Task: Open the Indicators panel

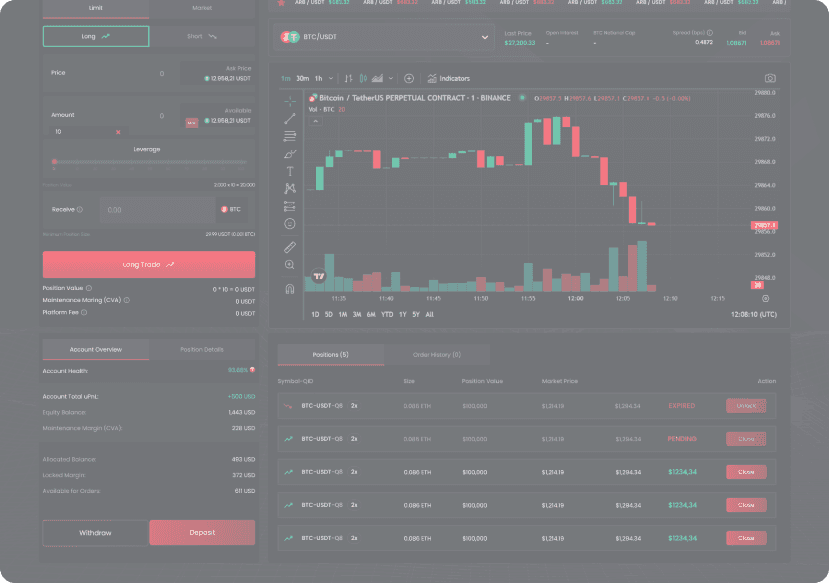Action: (x=448, y=78)
